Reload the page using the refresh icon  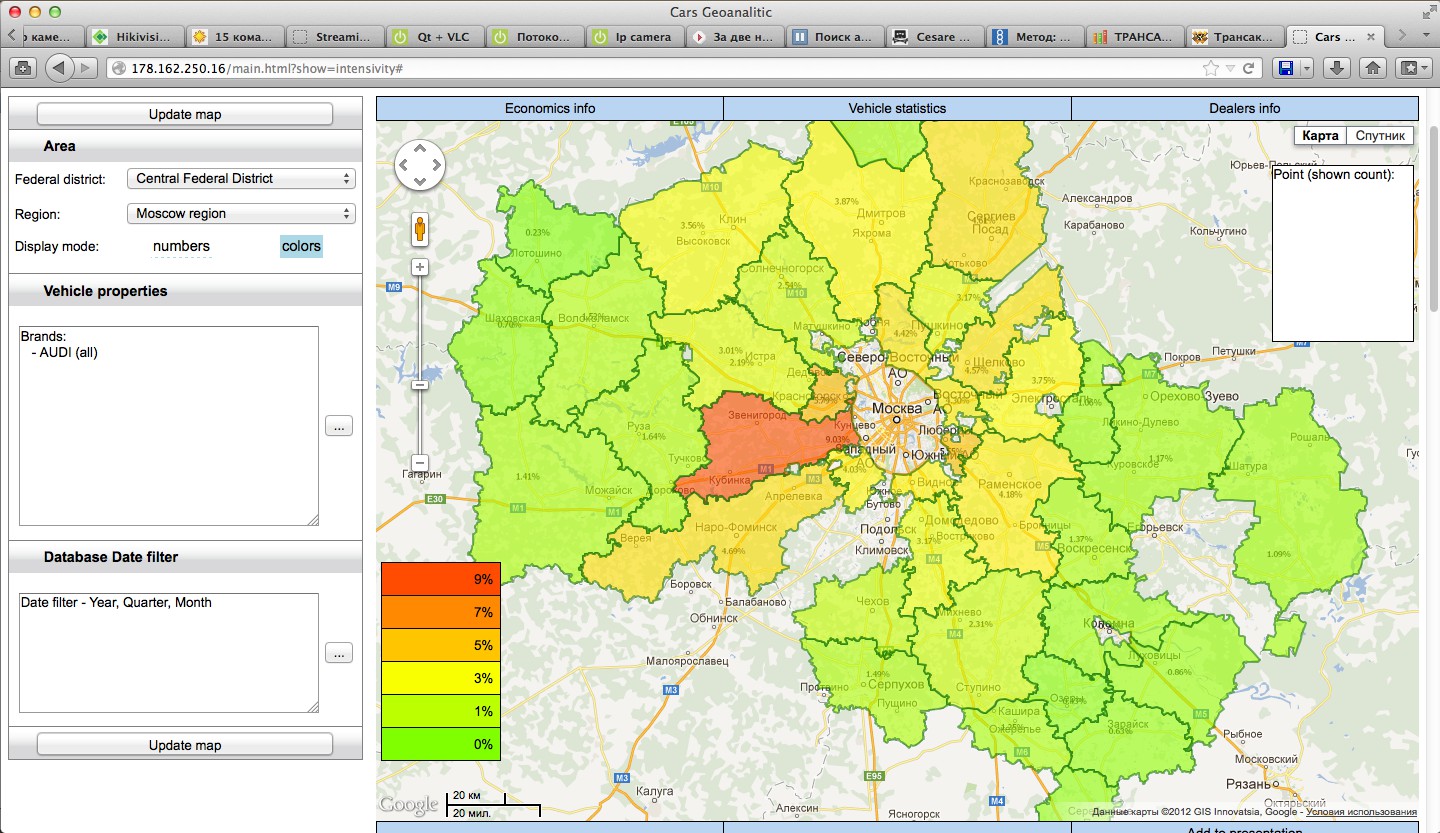[x=1248, y=68]
